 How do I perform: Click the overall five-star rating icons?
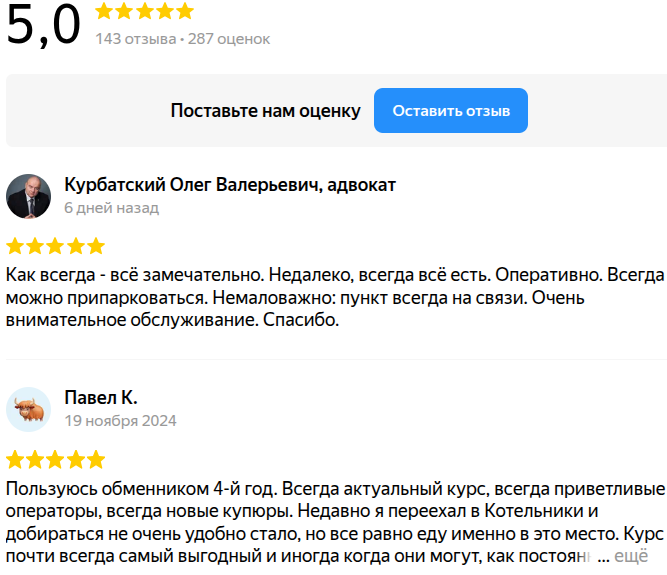click(145, 12)
